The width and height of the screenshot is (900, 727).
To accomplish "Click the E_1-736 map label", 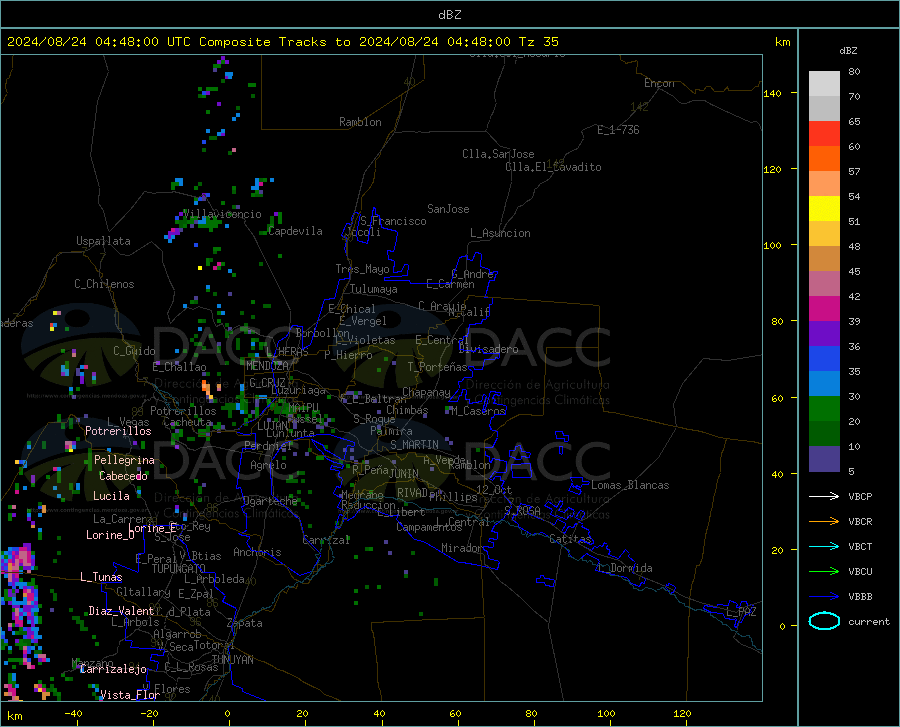I will 618,130.
